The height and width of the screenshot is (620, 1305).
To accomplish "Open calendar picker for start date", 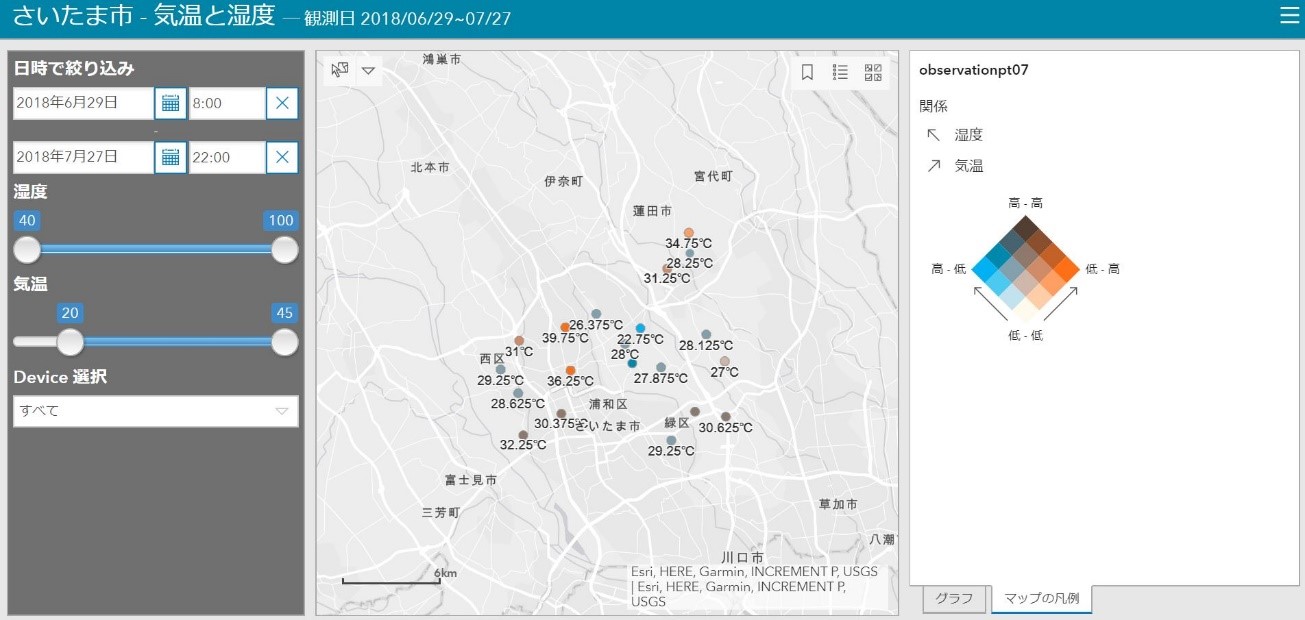I will [x=170, y=103].
